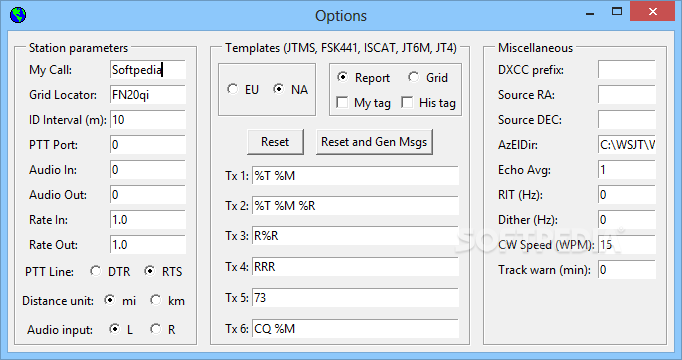Edit the Echo Avg field
This screenshot has height=360, width=682.
627,170
